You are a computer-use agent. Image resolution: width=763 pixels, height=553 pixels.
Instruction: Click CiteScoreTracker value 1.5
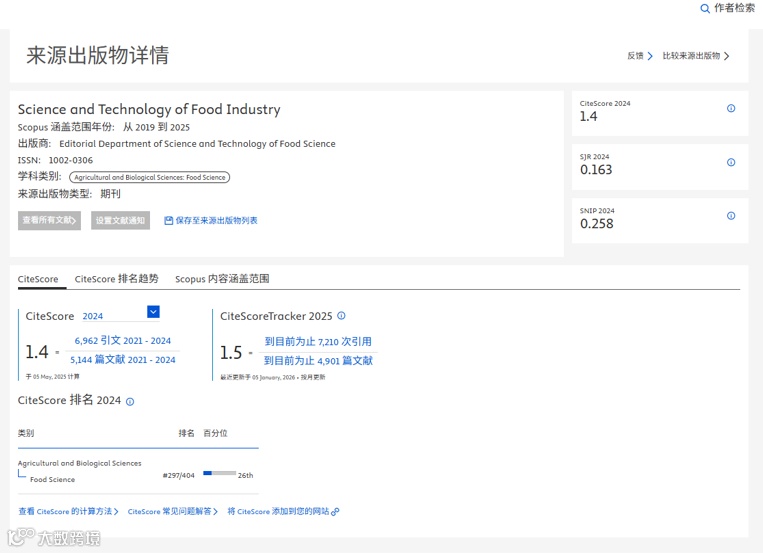(231, 352)
